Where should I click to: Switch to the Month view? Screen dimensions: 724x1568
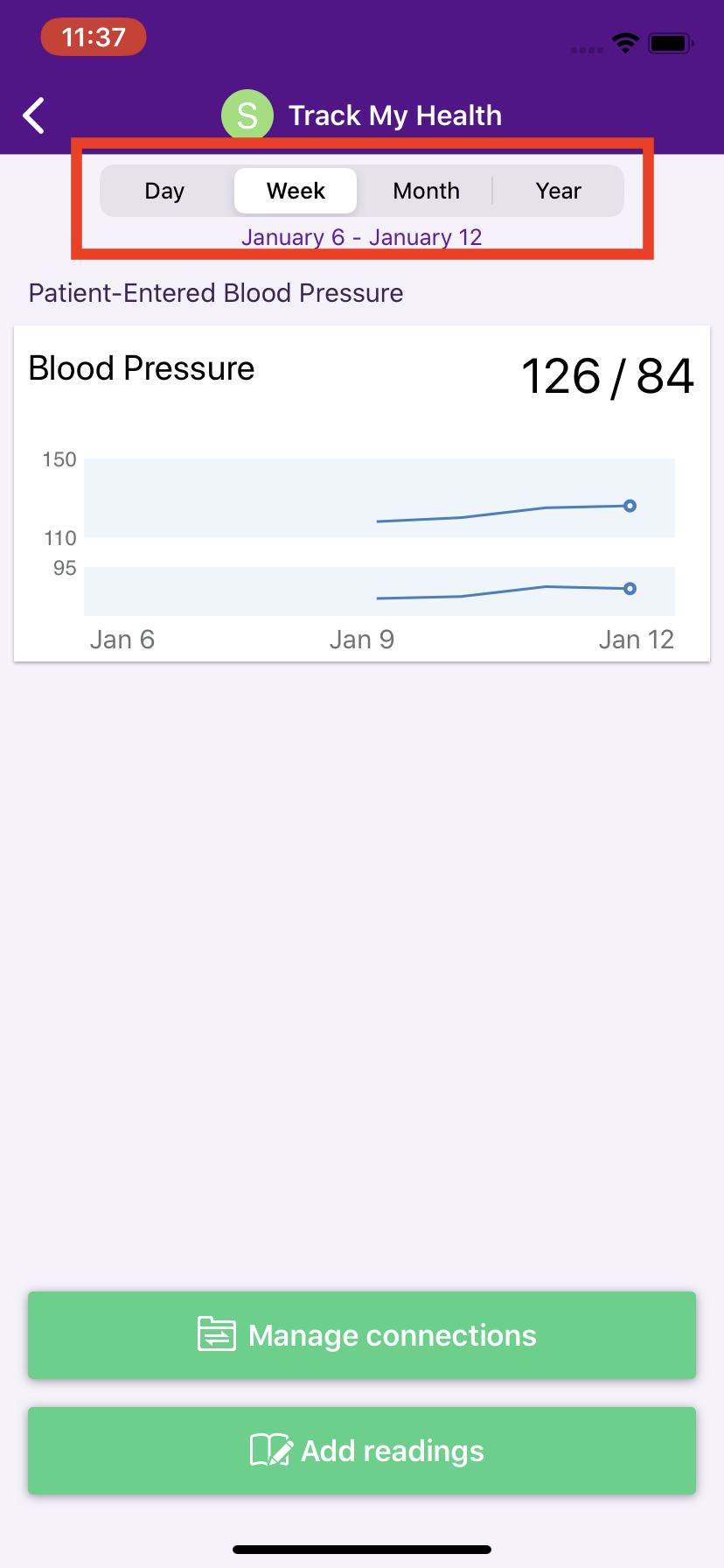pos(426,191)
